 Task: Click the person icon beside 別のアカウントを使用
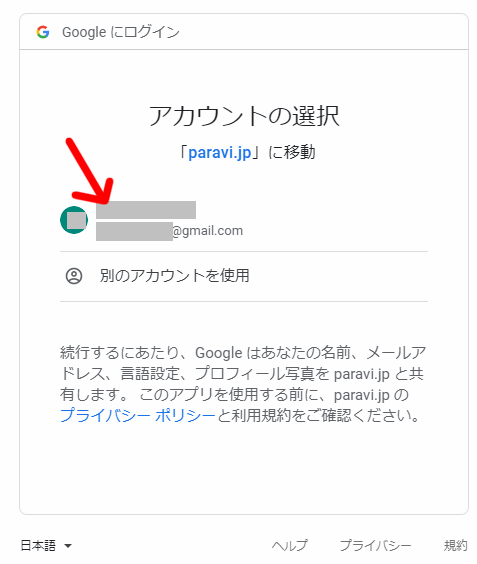74,276
